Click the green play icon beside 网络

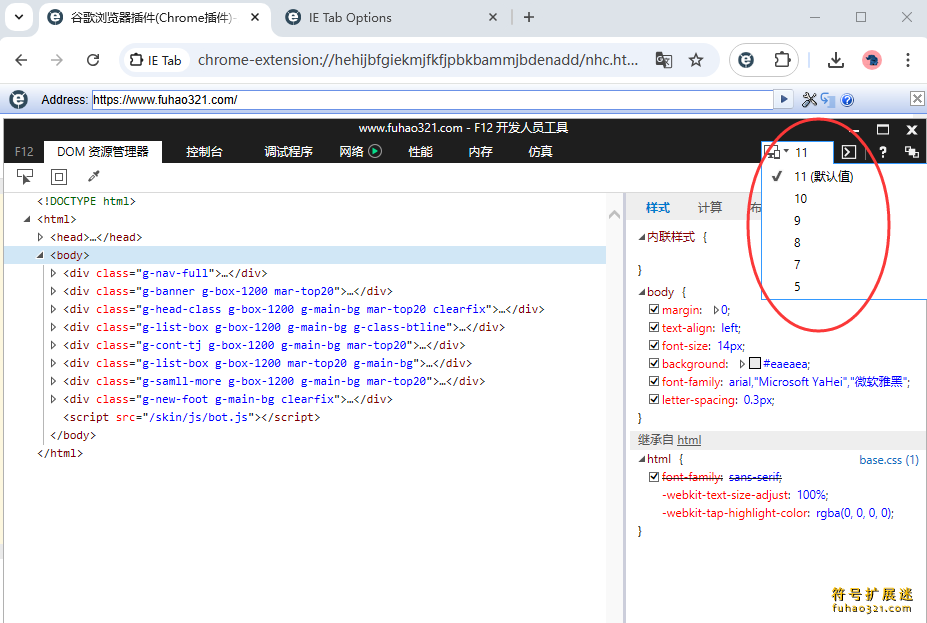tap(375, 151)
